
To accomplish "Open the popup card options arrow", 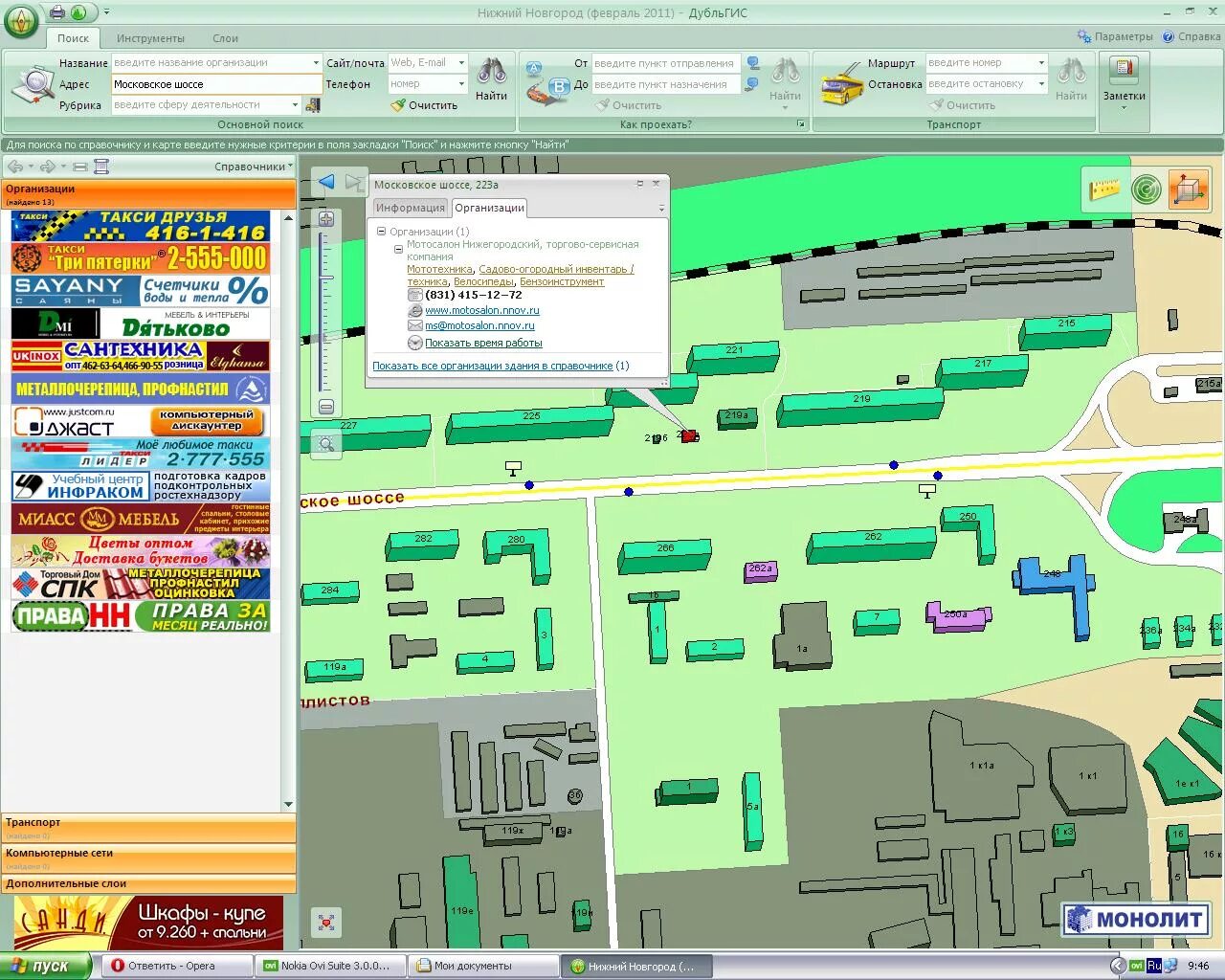I will [x=660, y=209].
